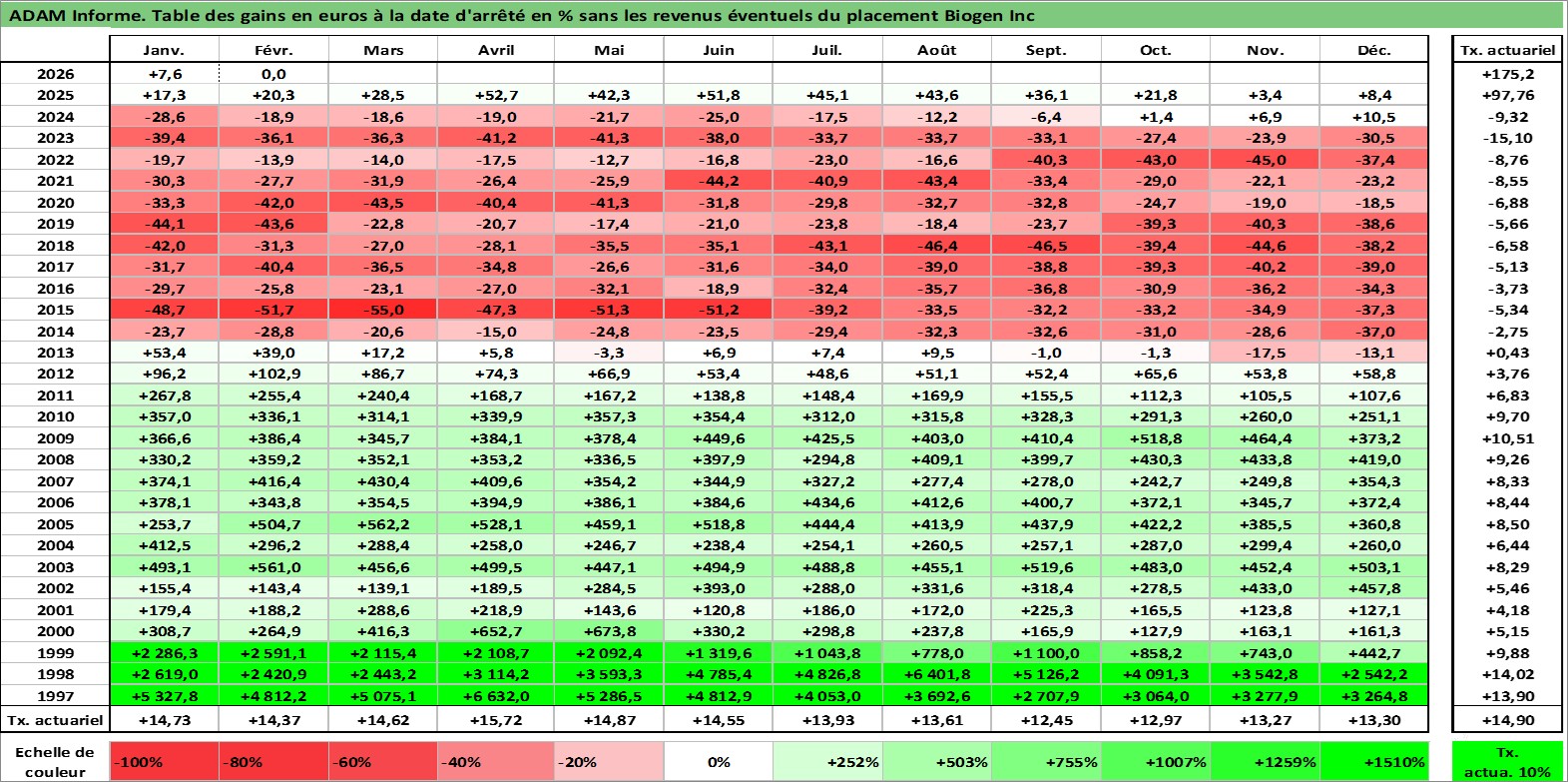Pick the +755% legend swatch

[x=1046, y=761]
